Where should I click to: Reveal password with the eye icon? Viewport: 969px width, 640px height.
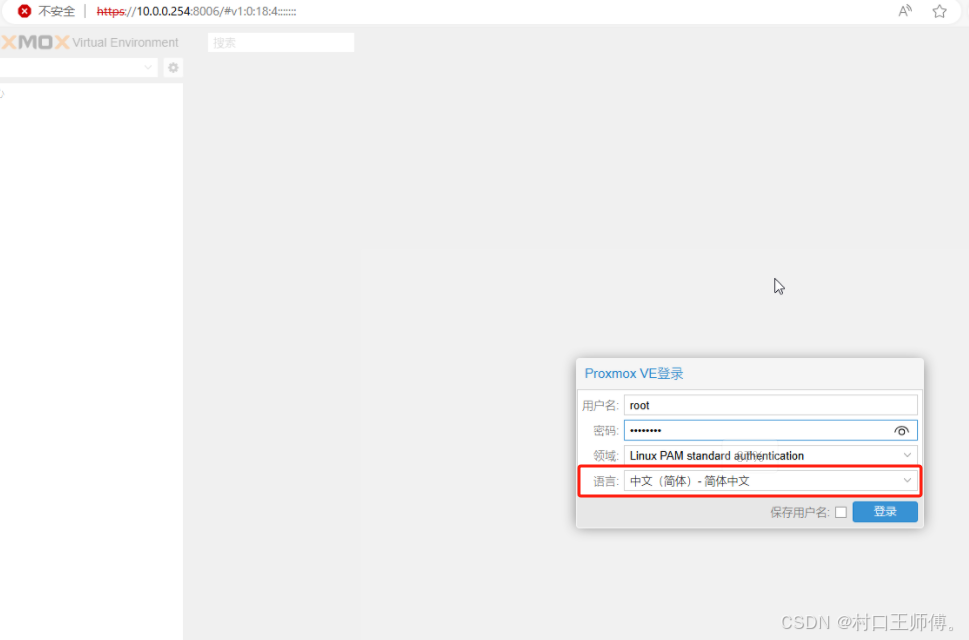tap(901, 431)
